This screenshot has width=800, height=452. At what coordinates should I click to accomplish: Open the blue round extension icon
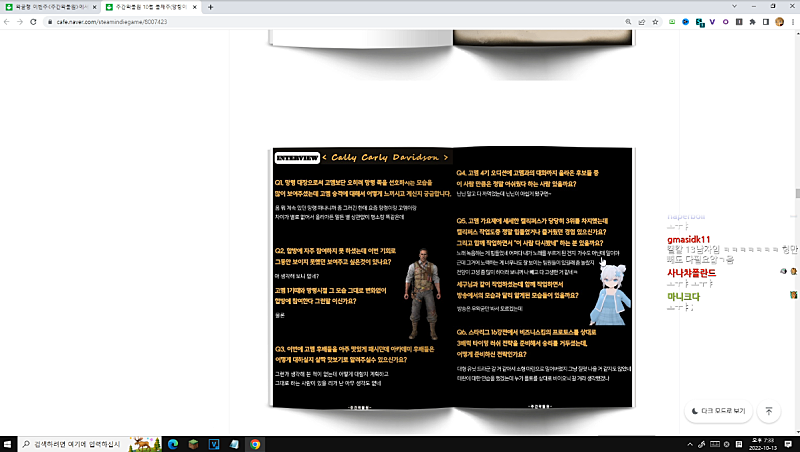tap(686, 22)
